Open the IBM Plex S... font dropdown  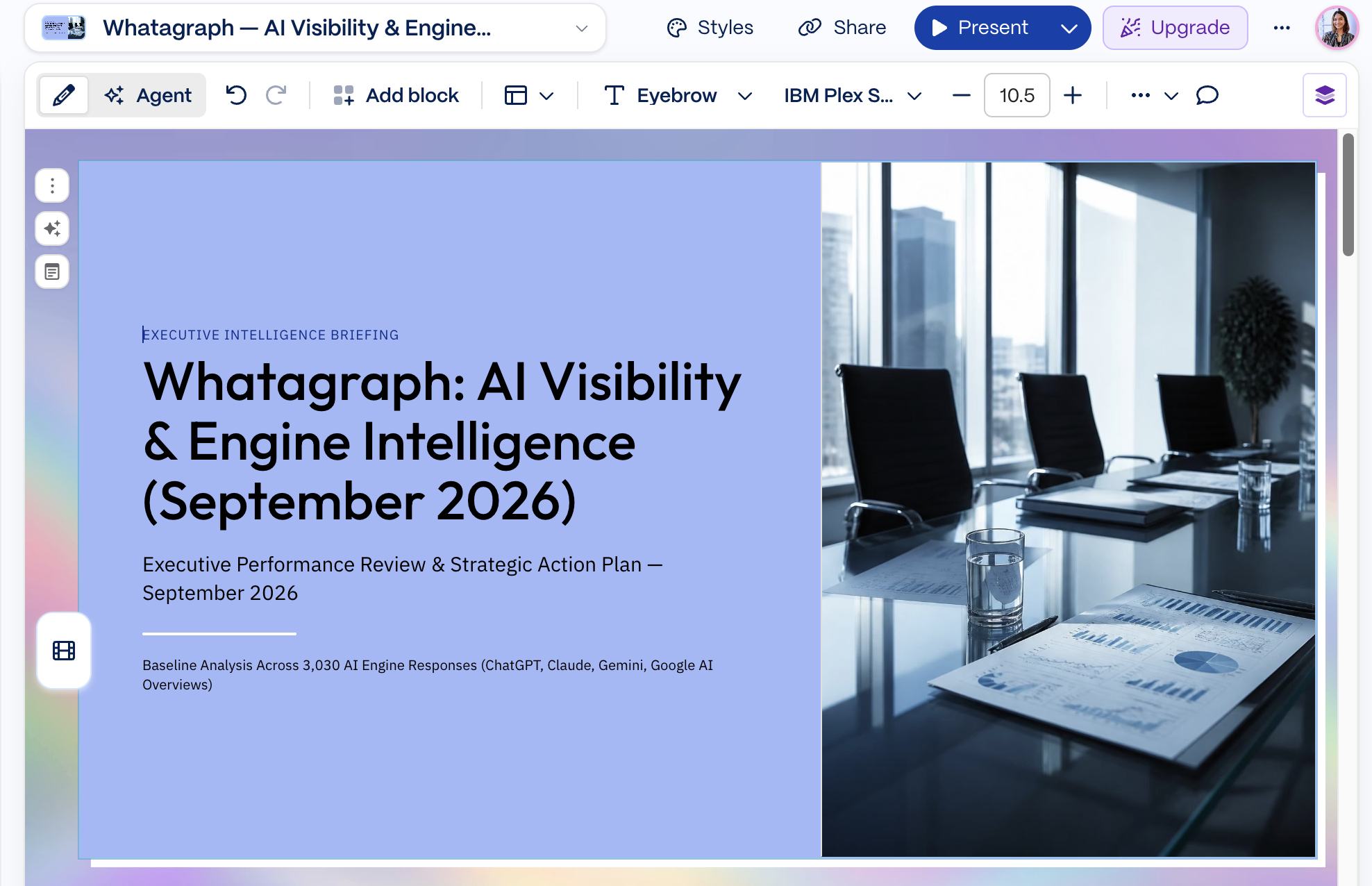(x=853, y=95)
